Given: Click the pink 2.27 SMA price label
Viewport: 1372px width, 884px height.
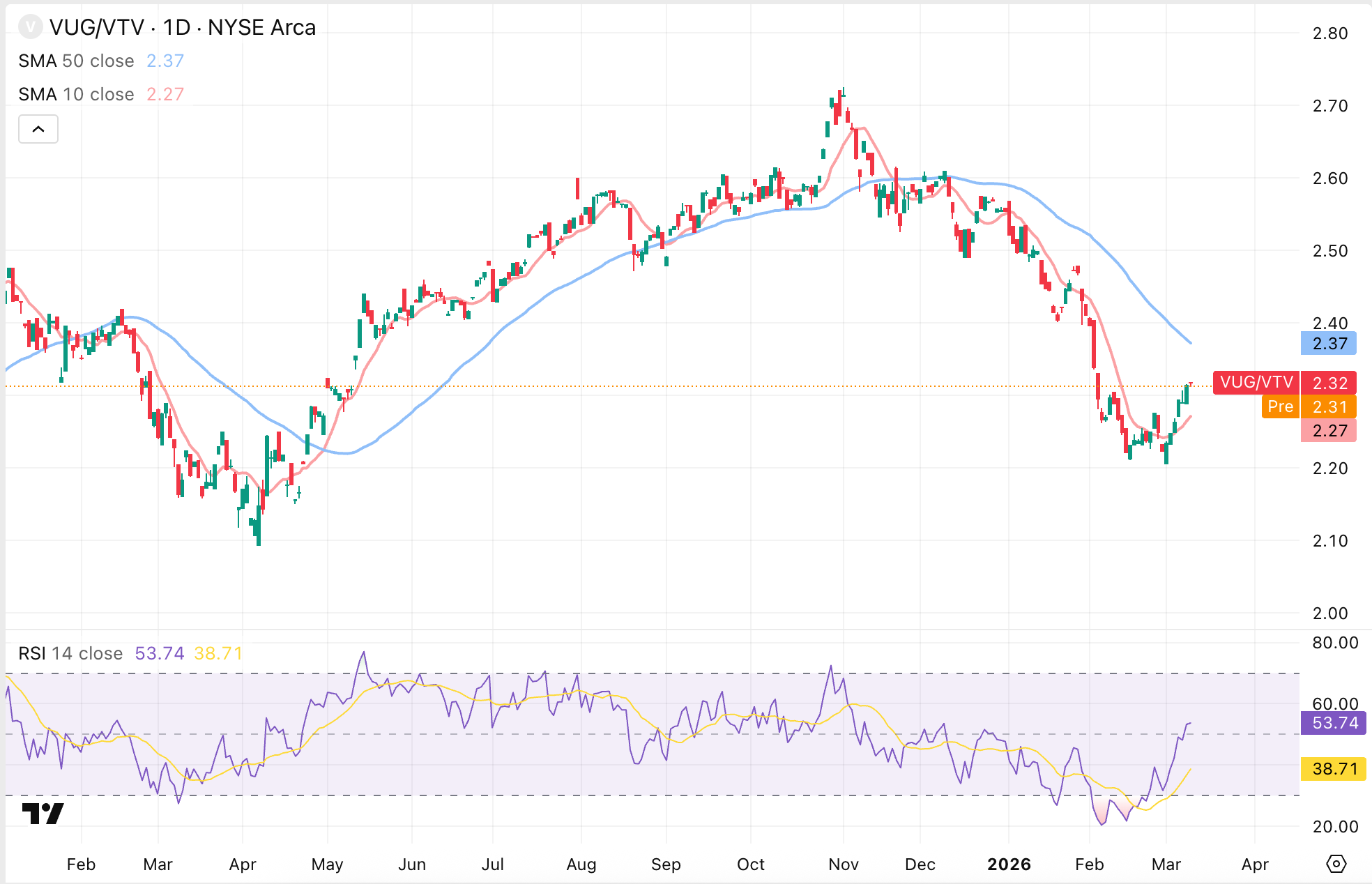Looking at the screenshot, I should (1328, 430).
